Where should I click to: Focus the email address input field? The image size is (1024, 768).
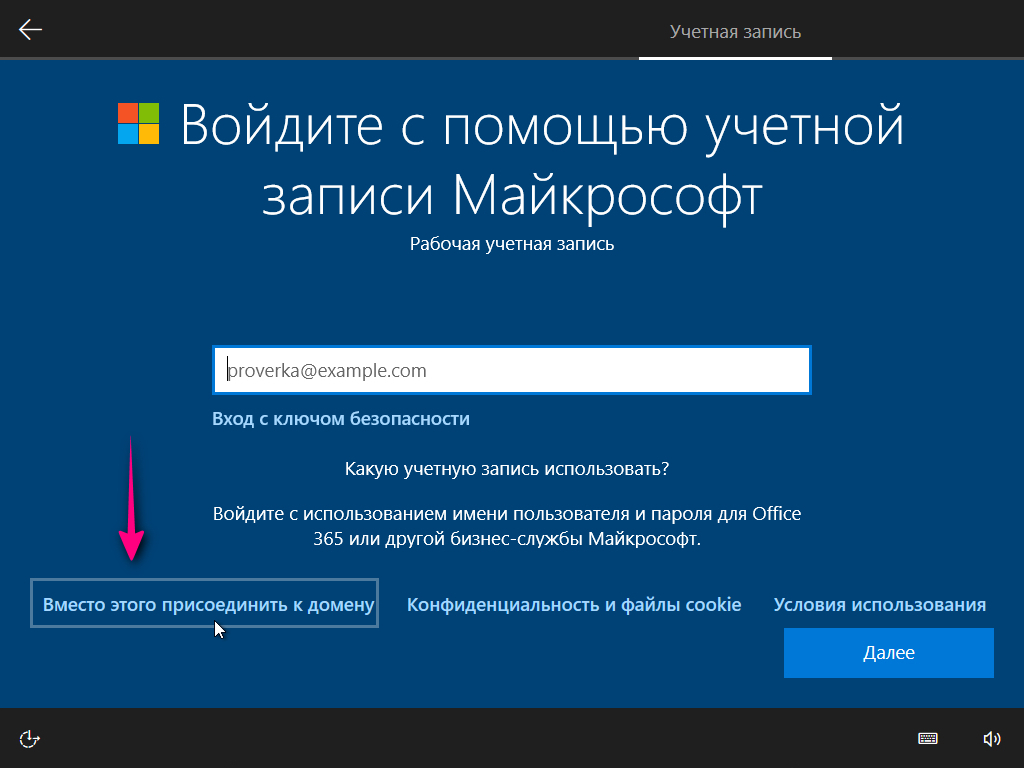coord(511,371)
